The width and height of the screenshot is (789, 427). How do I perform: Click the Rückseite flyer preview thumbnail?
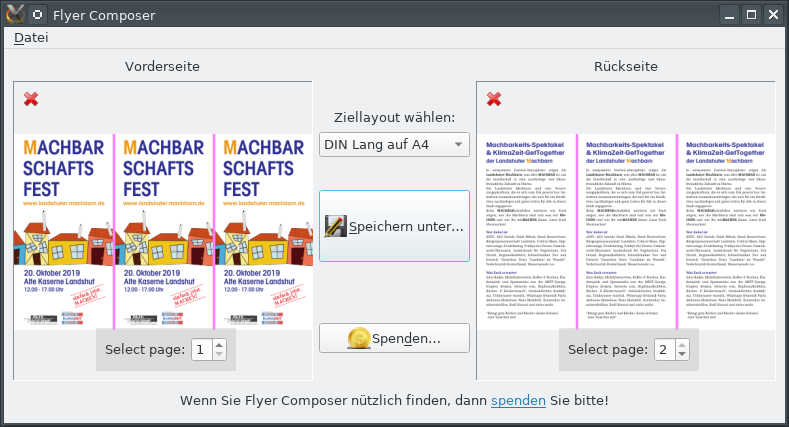pos(626,232)
